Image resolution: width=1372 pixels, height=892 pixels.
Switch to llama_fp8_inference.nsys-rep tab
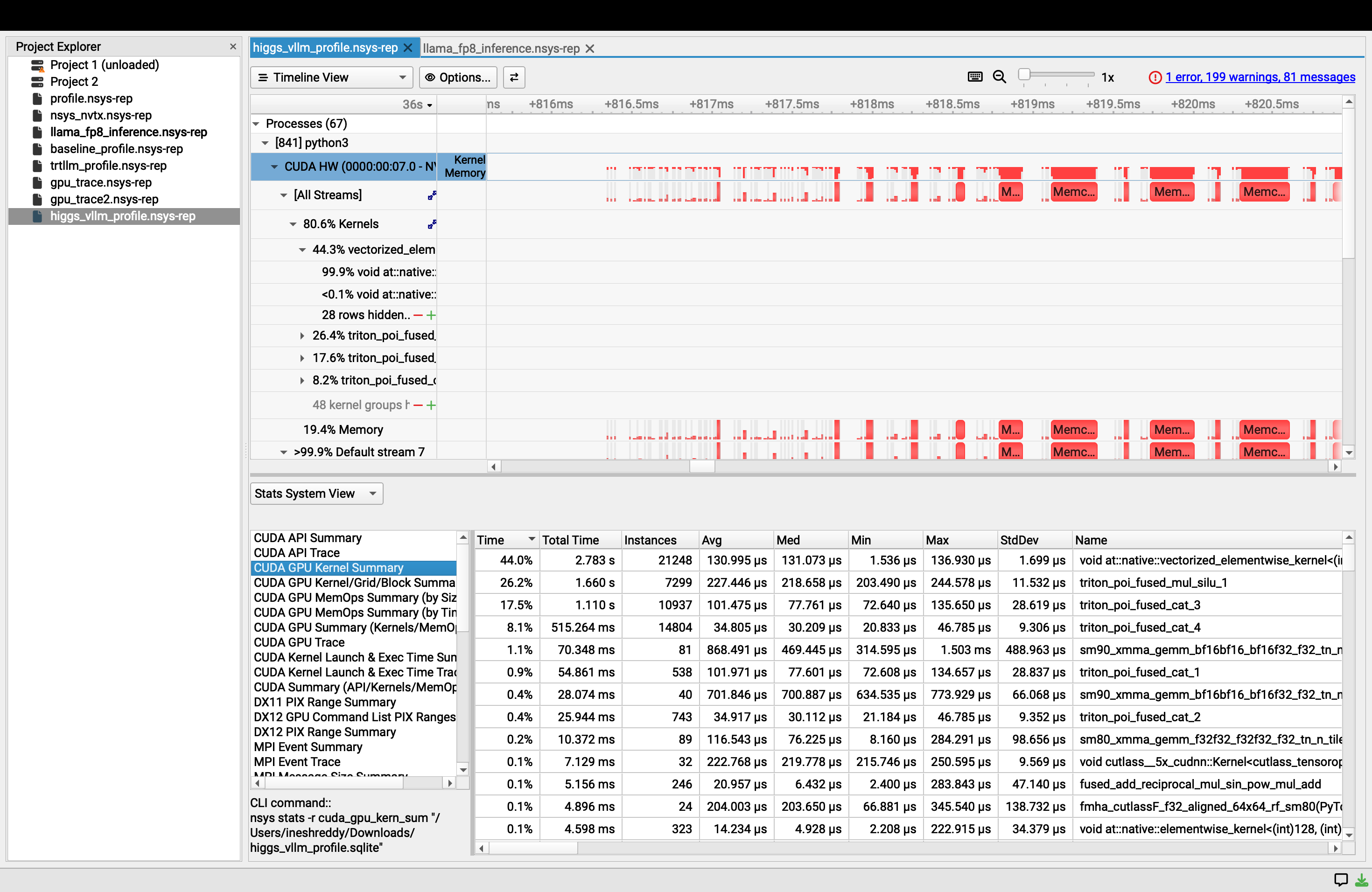tap(500, 49)
